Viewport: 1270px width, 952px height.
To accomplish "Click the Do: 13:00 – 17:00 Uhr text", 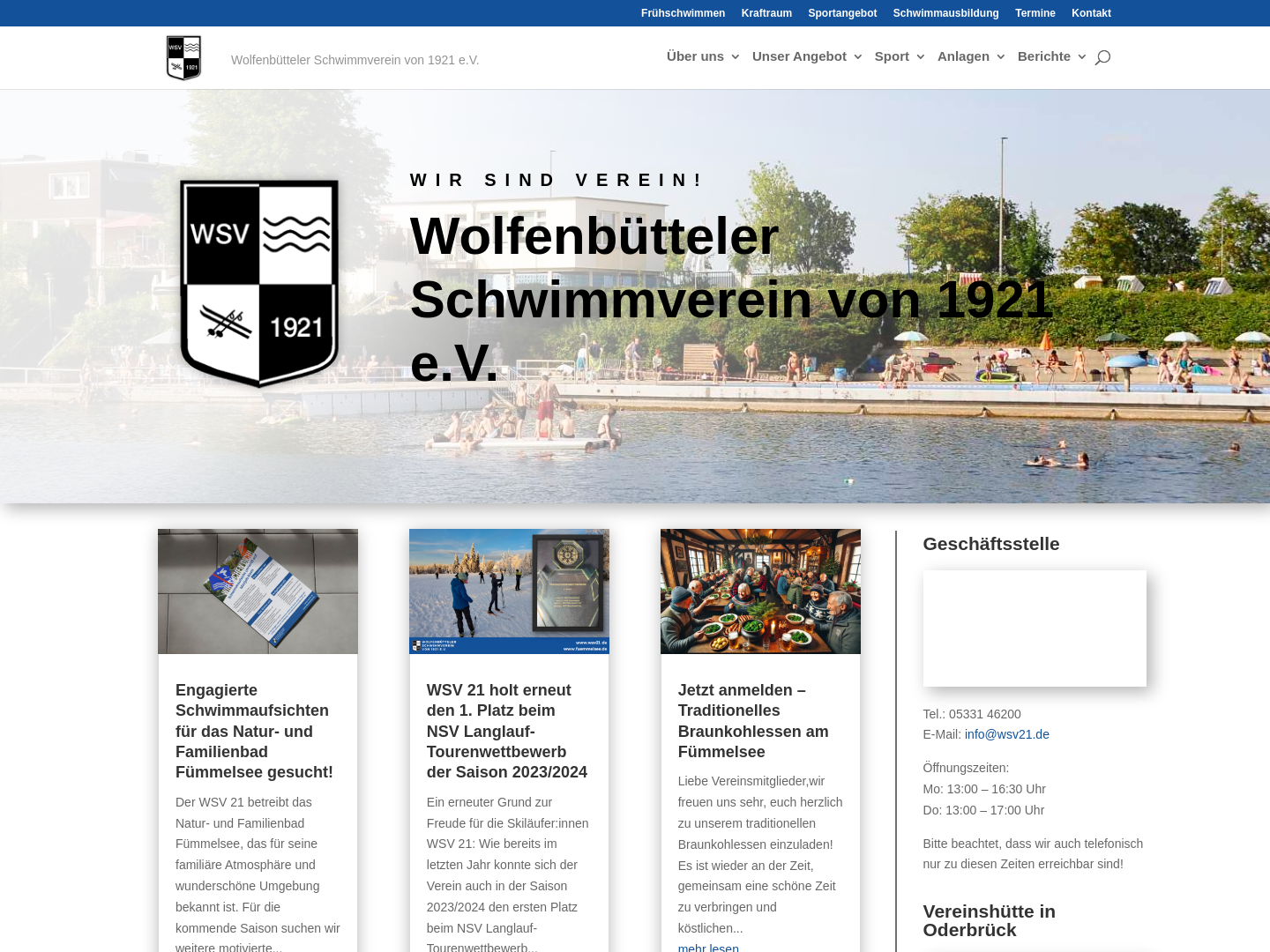I will point(983,810).
